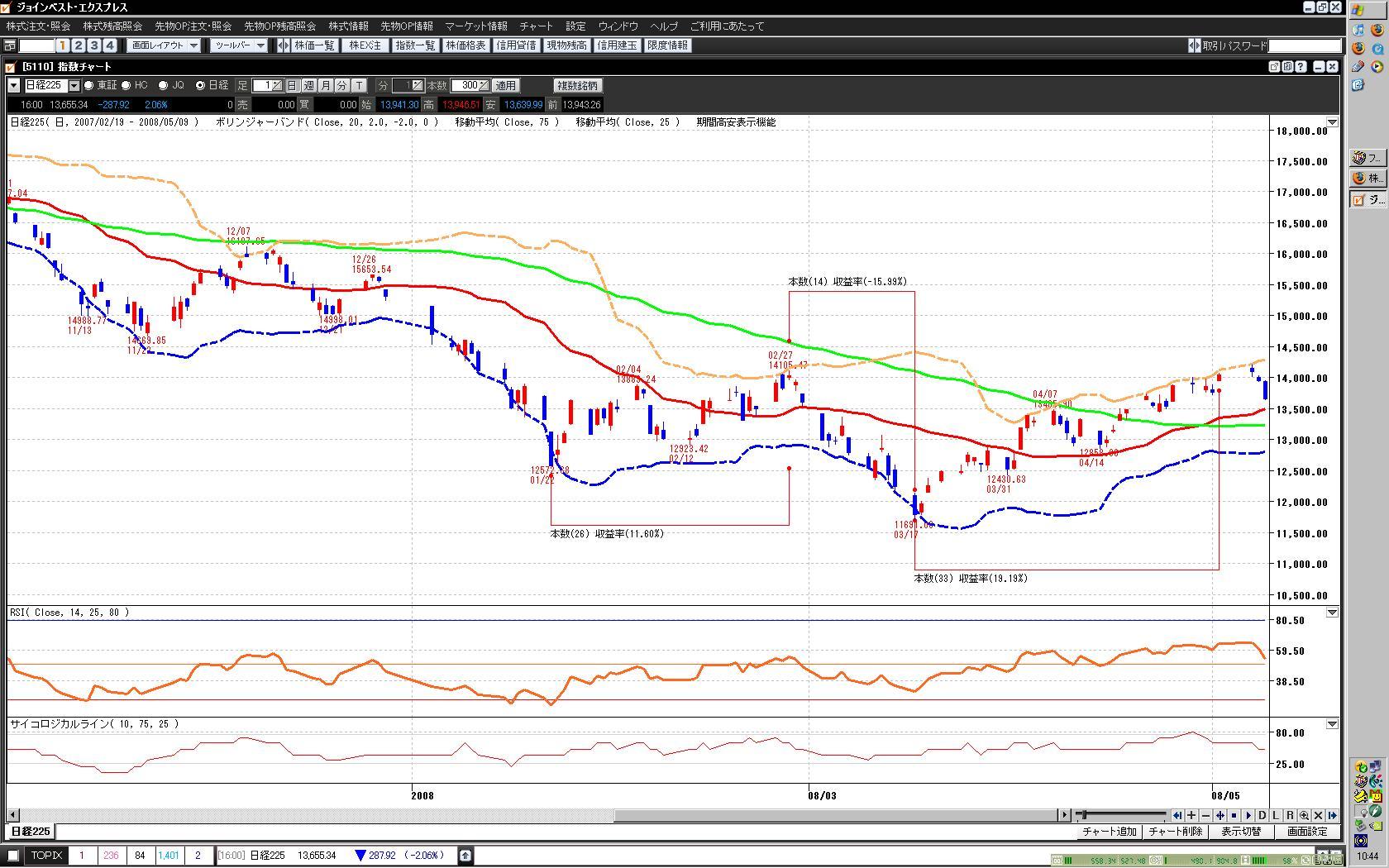
Task: Click the jump-to-oldest arrow icon
Action: (x=1177, y=815)
